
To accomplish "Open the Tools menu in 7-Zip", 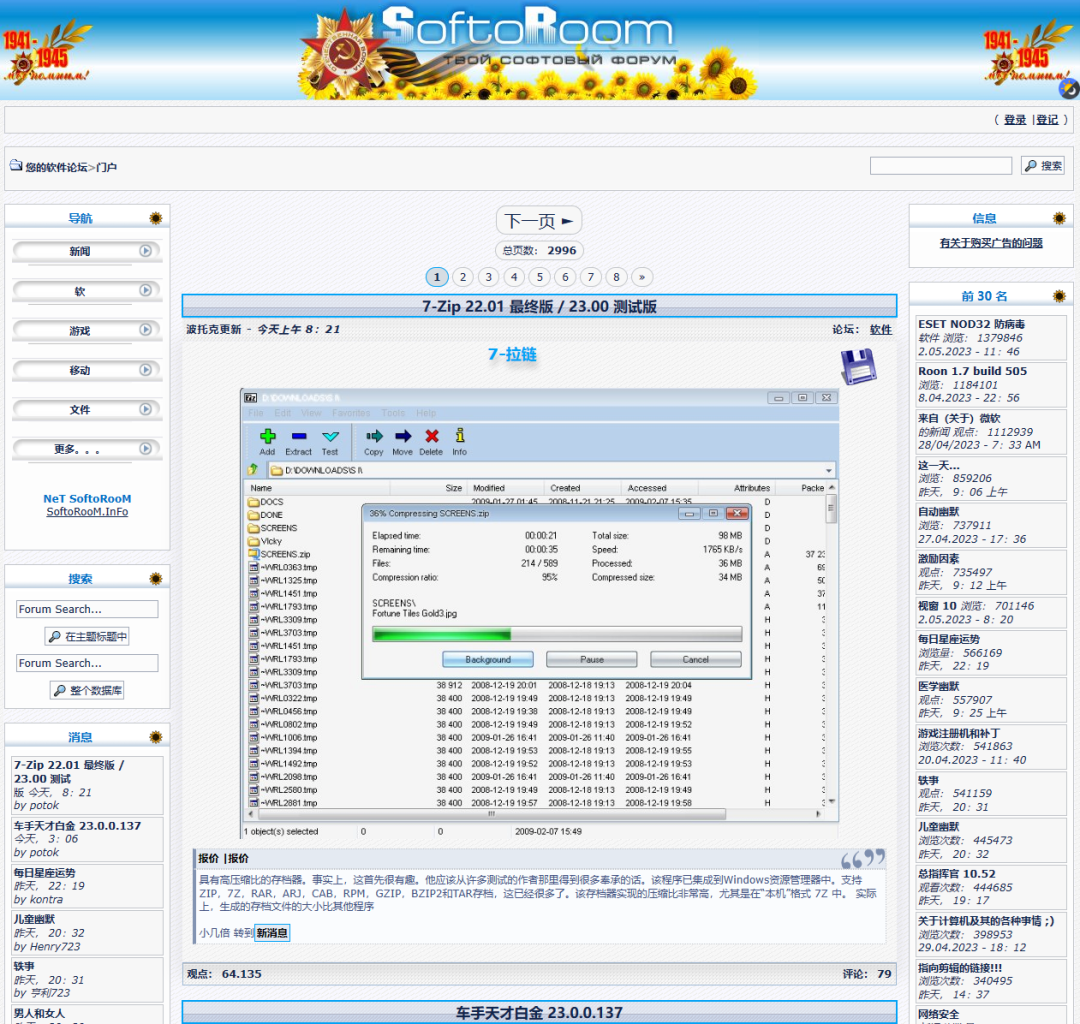I will click(x=393, y=413).
